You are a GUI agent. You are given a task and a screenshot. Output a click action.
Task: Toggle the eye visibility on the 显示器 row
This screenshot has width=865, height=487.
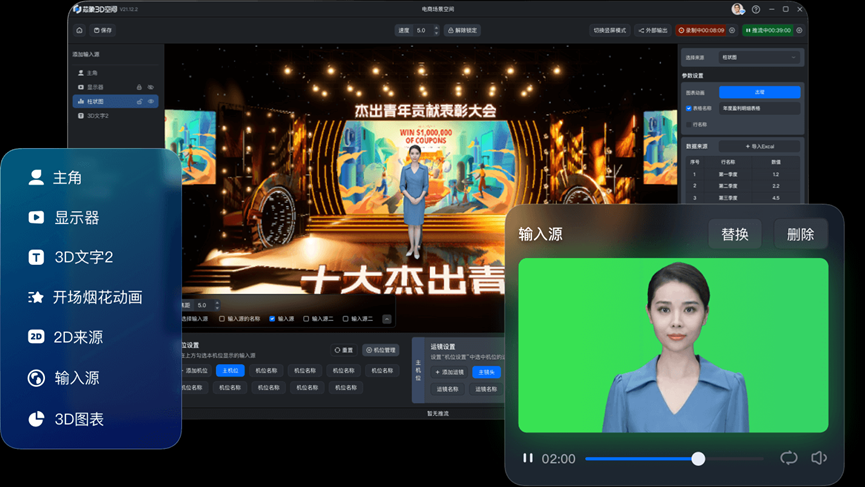151,87
